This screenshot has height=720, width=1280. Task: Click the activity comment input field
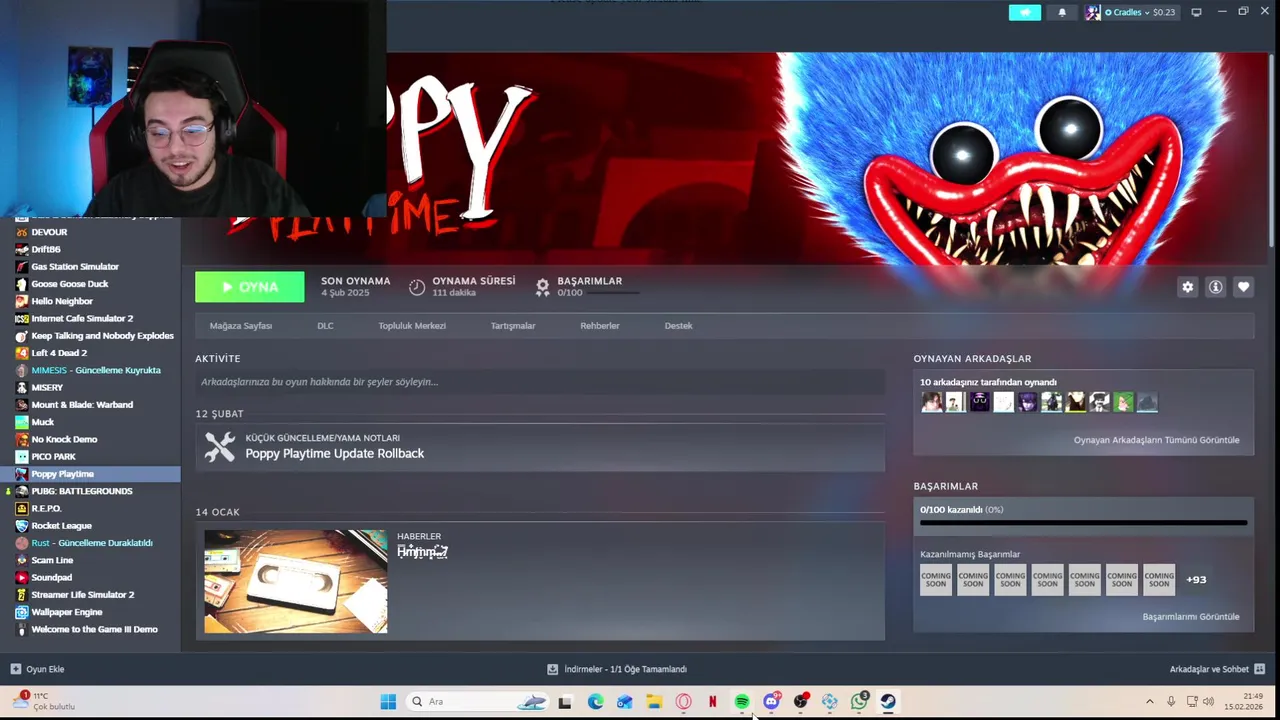click(x=540, y=382)
